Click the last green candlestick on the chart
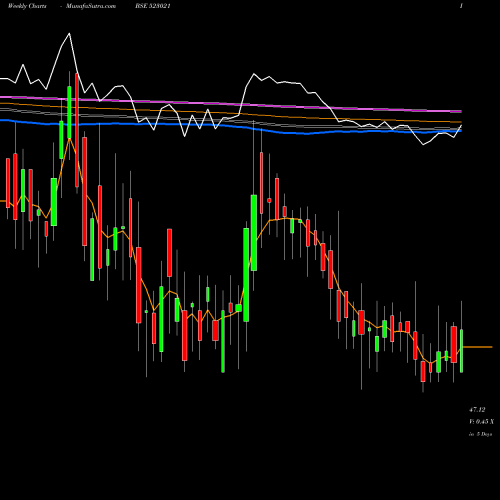500x500 pixels. click(x=462, y=351)
